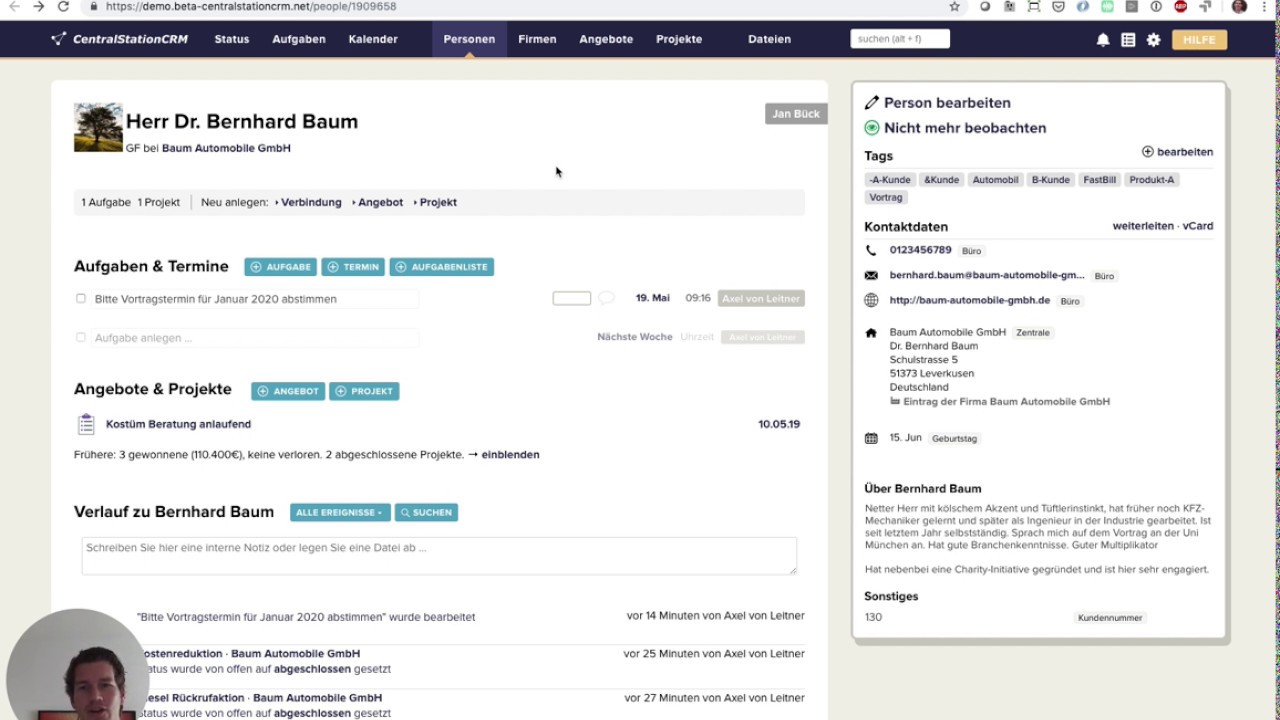Open the Status menu
The width and height of the screenshot is (1280, 720).
232,39
